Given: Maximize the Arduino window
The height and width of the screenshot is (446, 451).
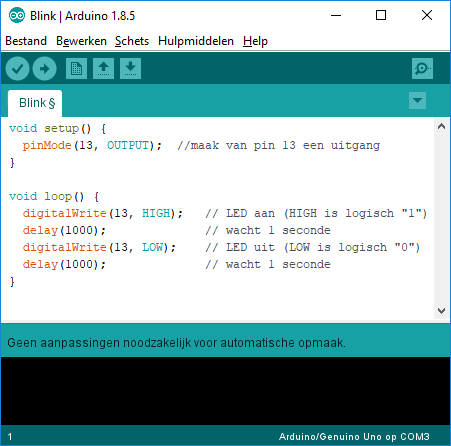Looking at the screenshot, I should pos(381,15).
